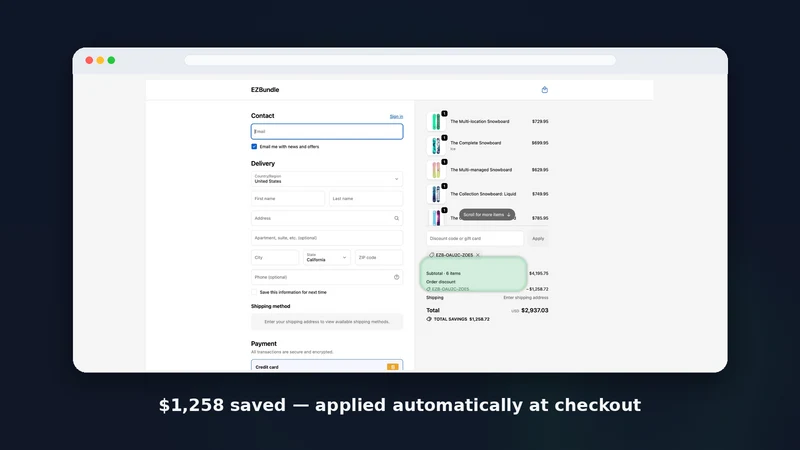800x450 pixels.
Task: Open the Country/Region dropdown
Action: pyautogui.click(x=327, y=179)
